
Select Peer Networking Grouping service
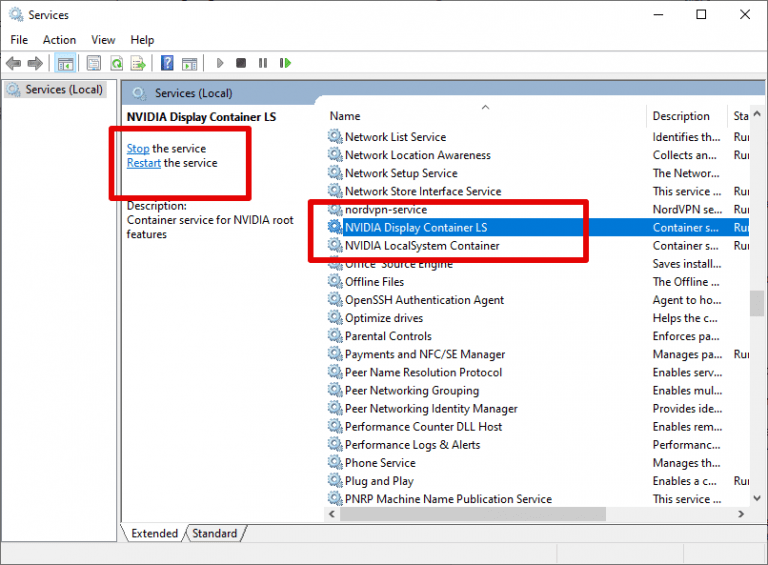click(537, 390)
